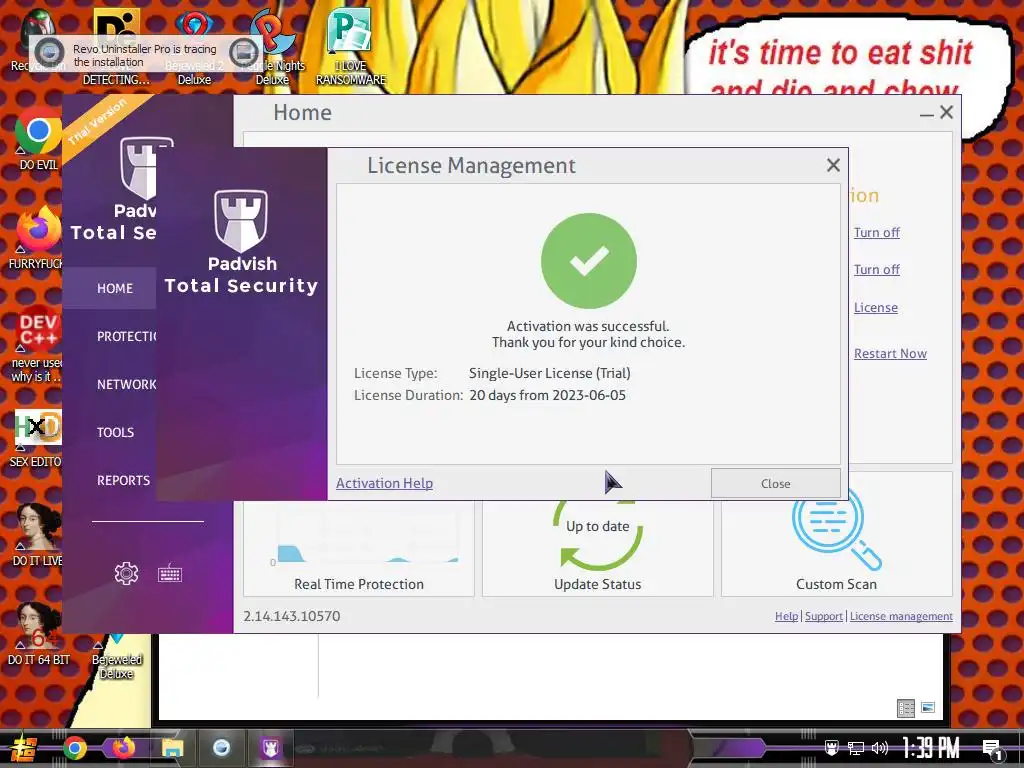Click right square button on Revo tracing bar
This screenshot has height=768, width=1024.
[244, 52]
